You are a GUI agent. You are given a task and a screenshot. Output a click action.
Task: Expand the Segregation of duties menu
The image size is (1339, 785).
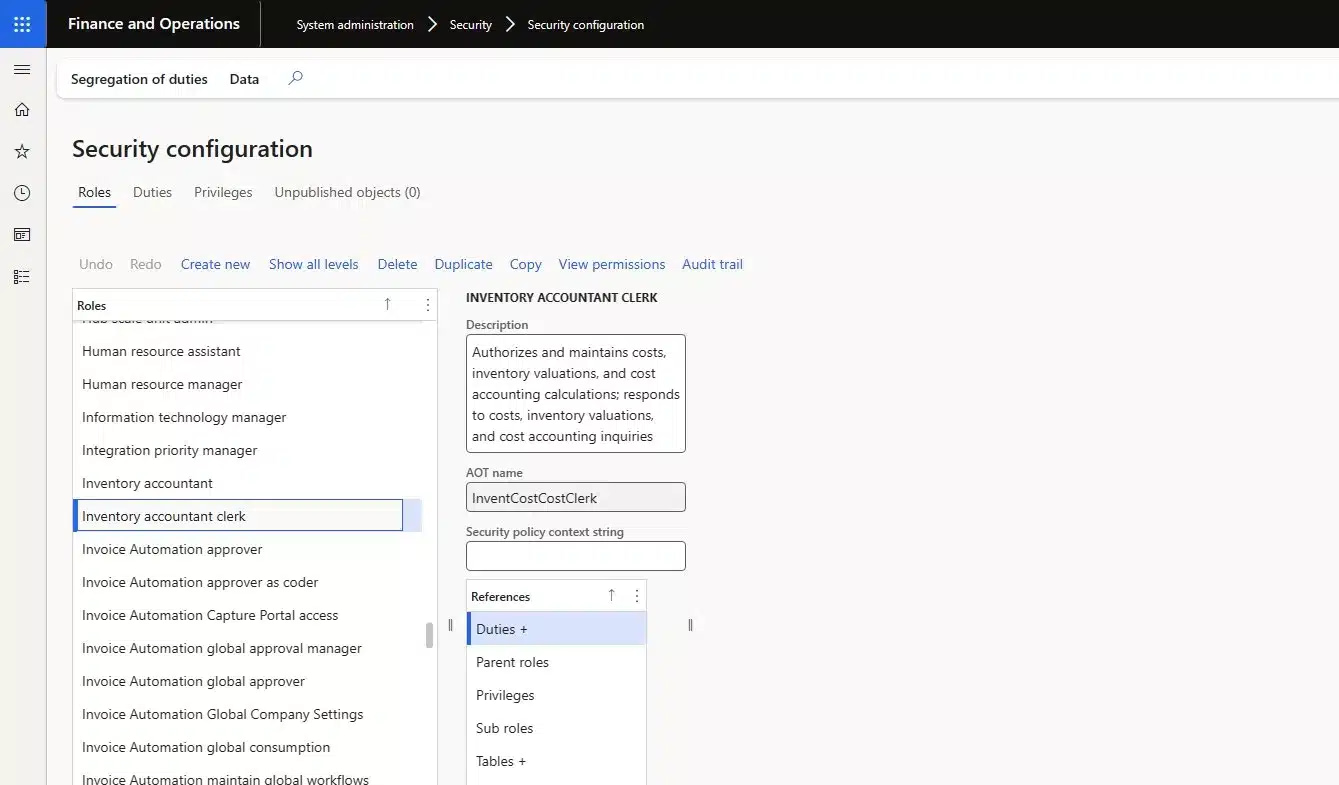pyautogui.click(x=139, y=79)
